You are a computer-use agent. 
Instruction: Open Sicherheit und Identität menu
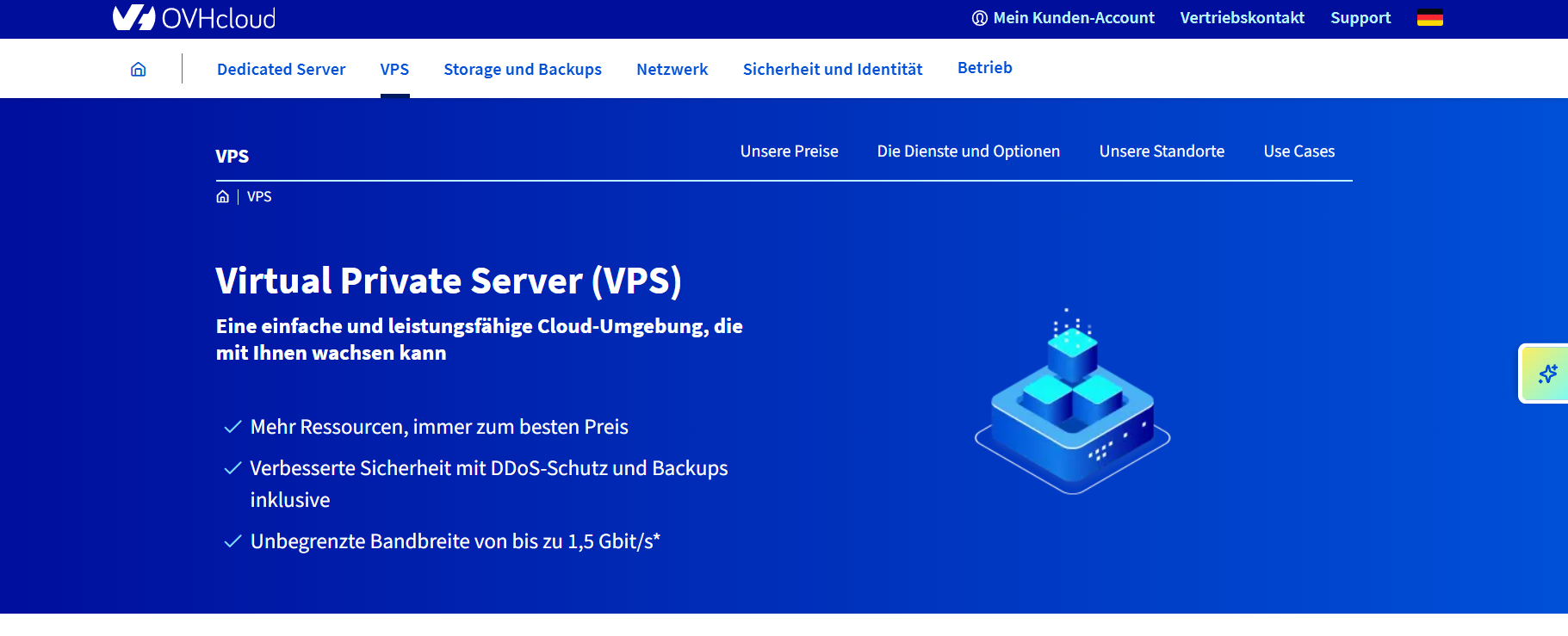coord(833,69)
